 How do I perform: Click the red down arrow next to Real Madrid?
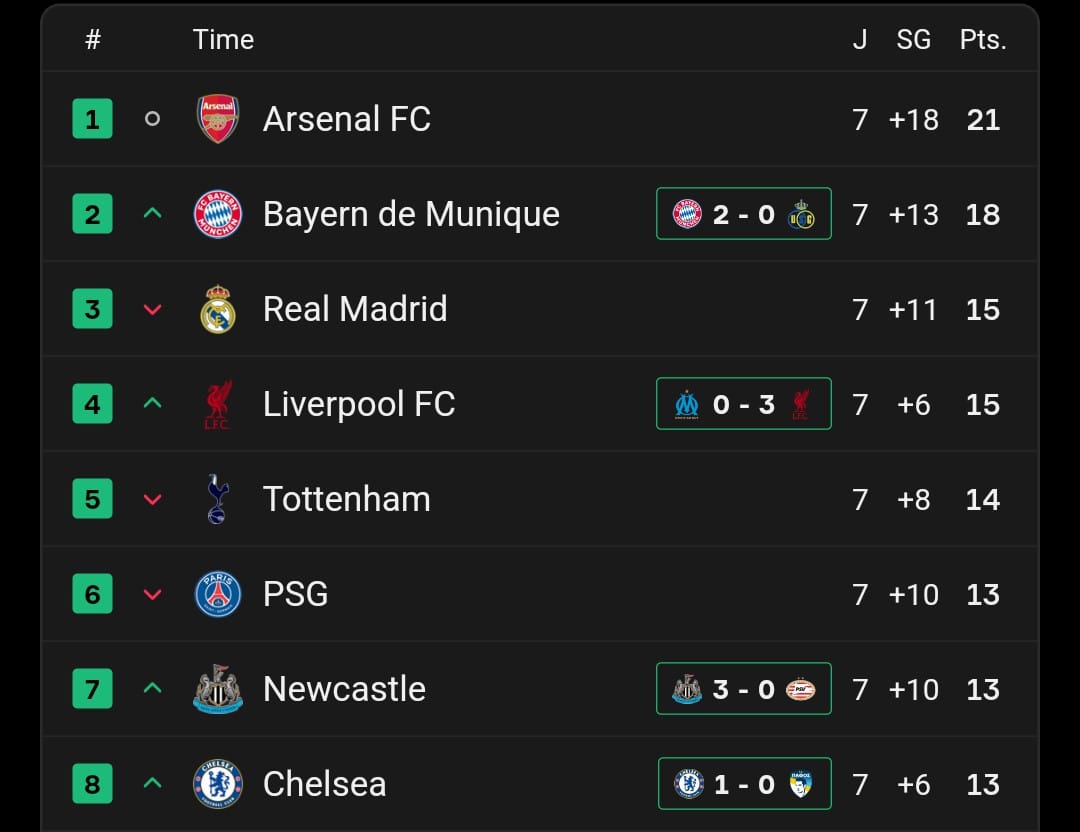pyautogui.click(x=152, y=309)
